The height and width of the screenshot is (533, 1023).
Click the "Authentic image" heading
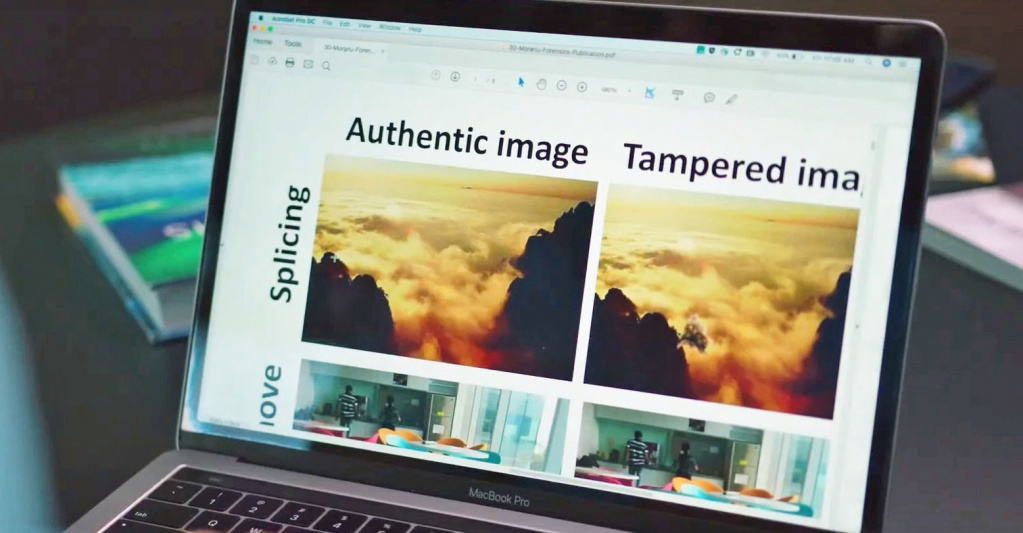[466, 140]
